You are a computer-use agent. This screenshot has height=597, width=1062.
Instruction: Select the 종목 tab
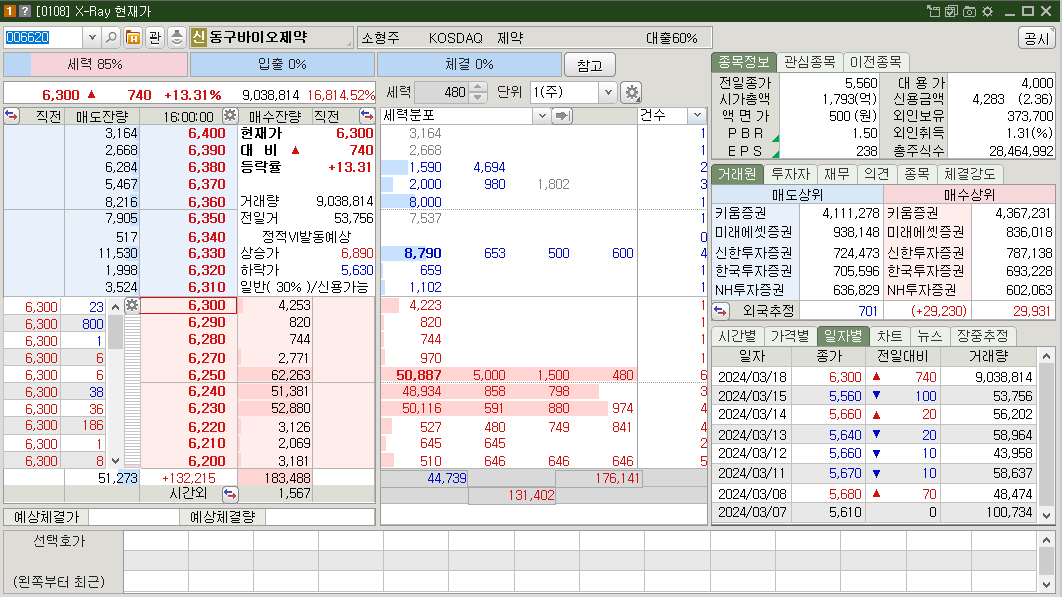click(x=916, y=174)
